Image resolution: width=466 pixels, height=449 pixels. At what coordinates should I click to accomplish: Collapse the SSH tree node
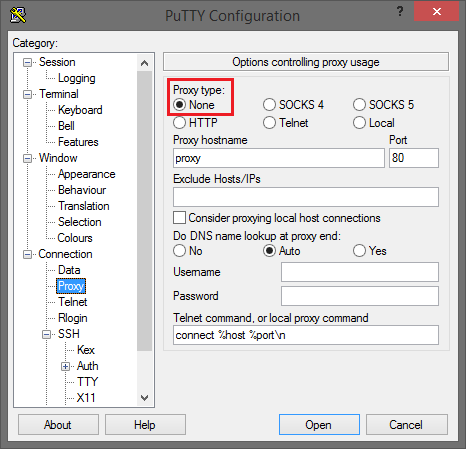pos(46,334)
